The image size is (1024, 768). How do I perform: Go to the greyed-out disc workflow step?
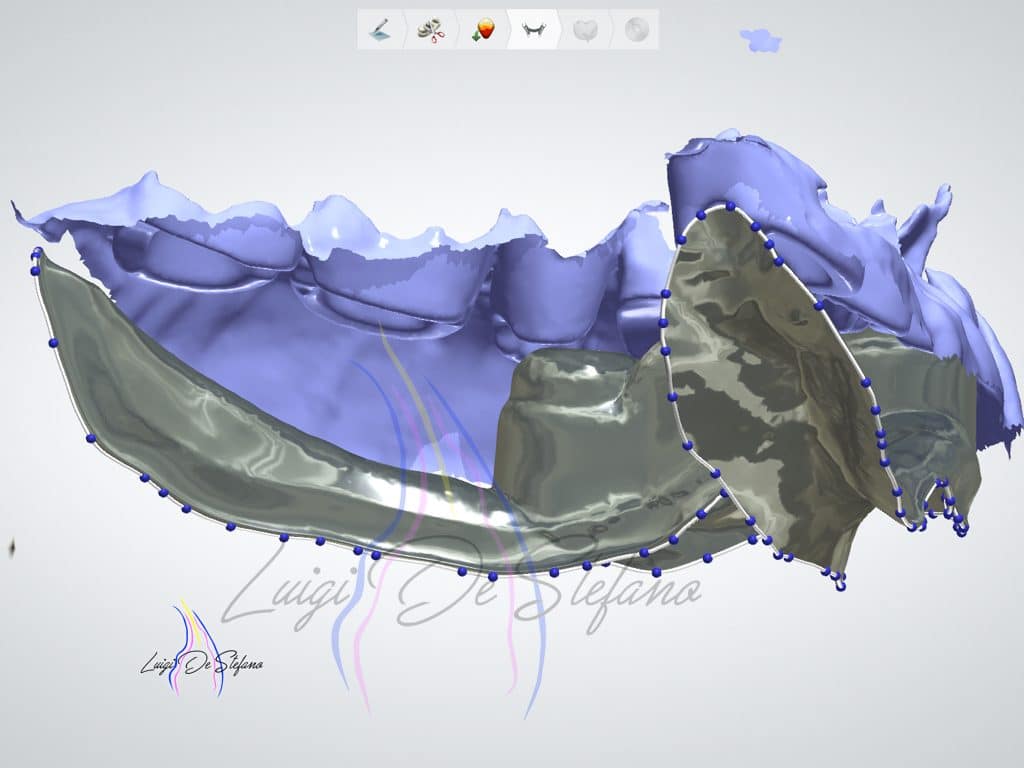tap(634, 30)
